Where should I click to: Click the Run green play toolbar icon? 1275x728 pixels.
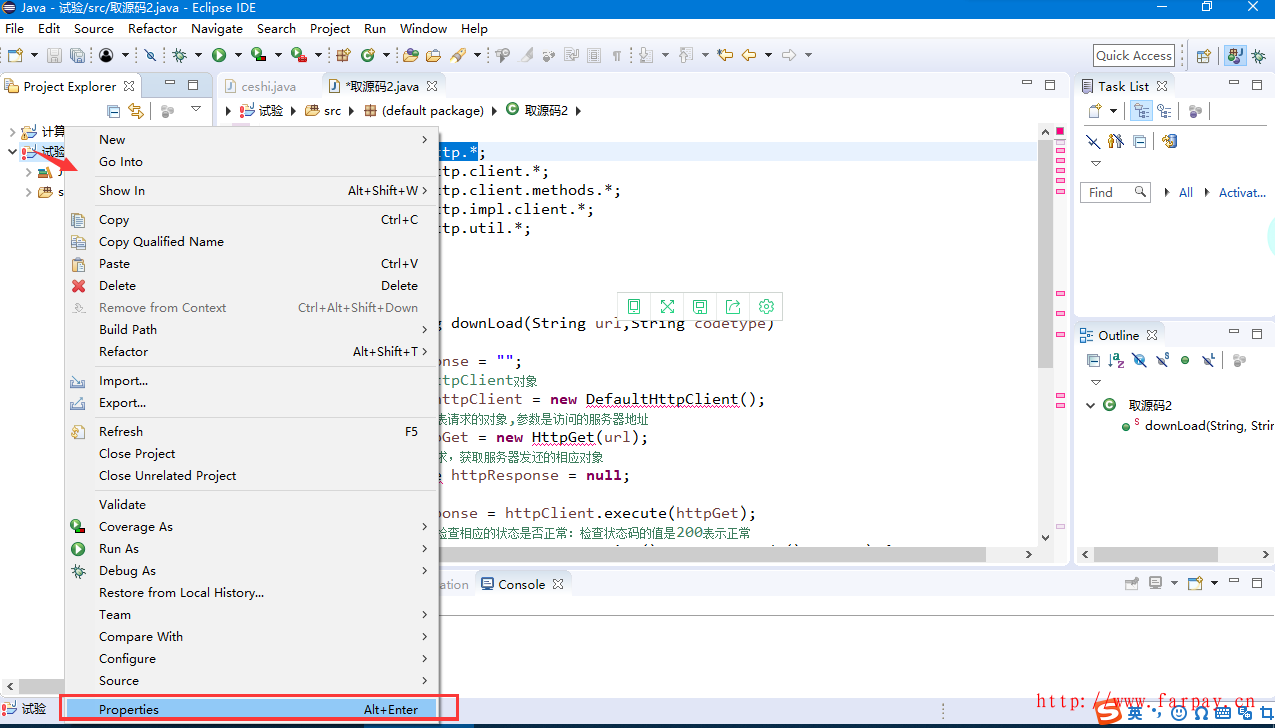coord(218,55)
